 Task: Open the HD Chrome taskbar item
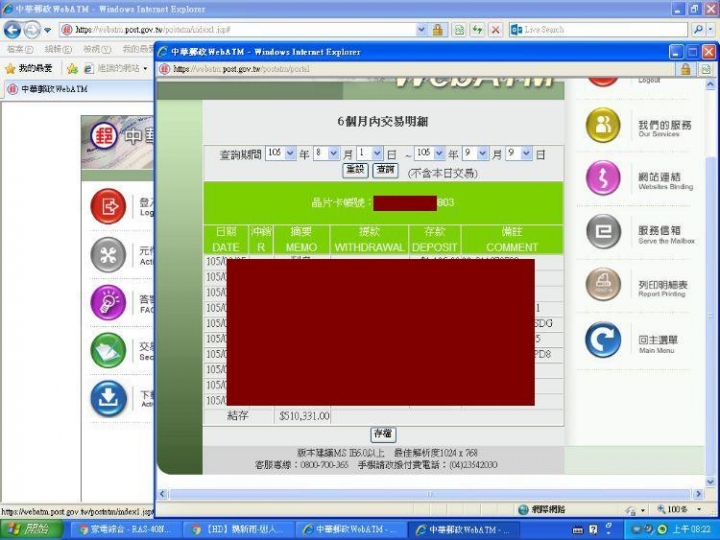point(237,529)
